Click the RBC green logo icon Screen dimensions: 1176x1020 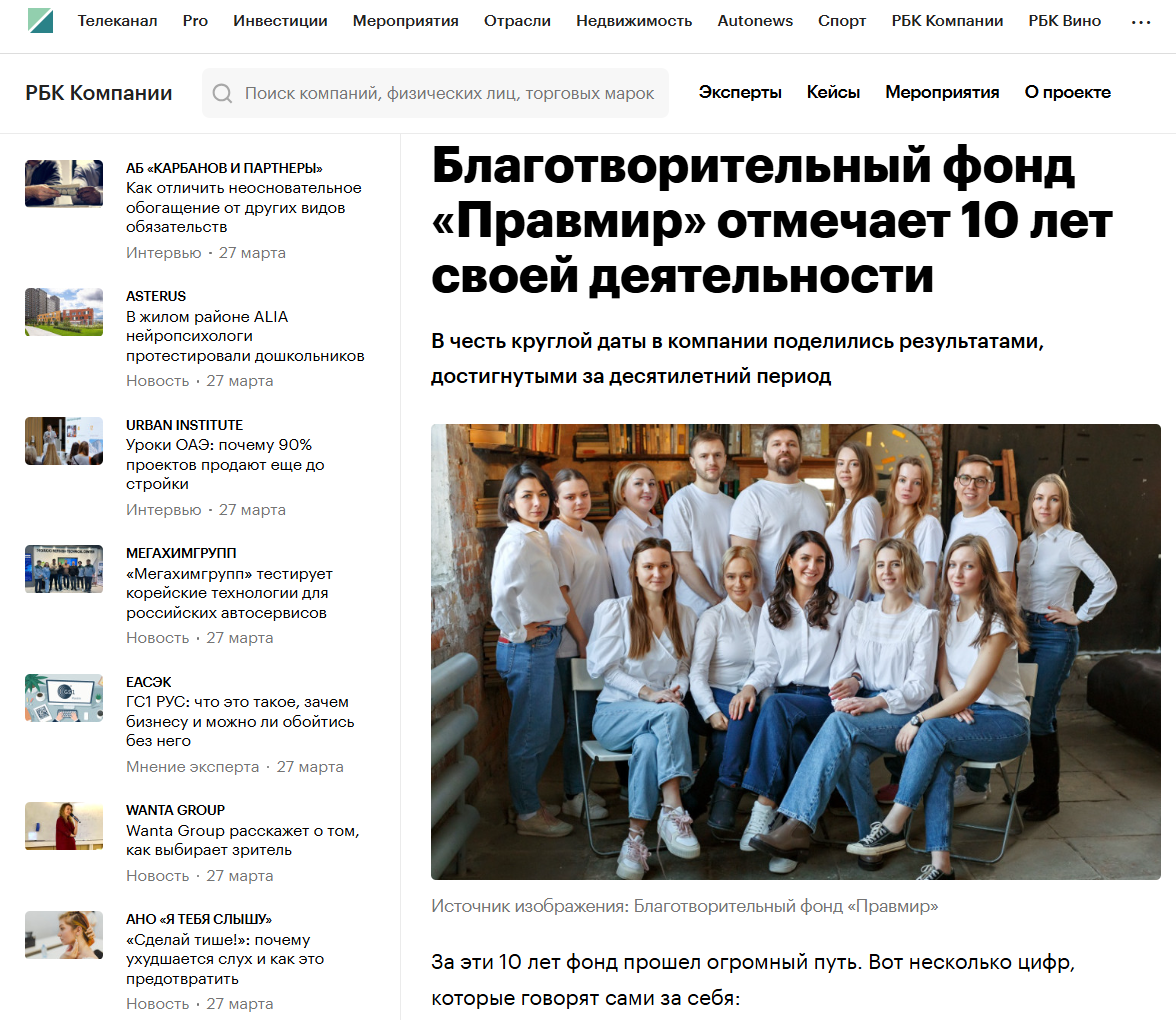tap(40, 20)
